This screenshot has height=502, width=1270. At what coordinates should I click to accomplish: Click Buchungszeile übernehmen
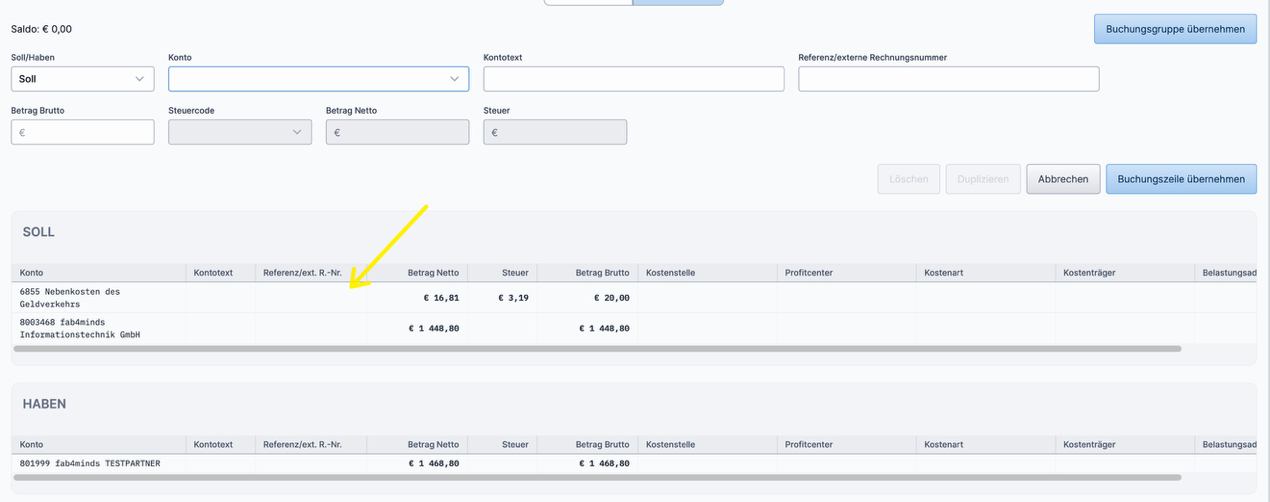pos(1180,179)
